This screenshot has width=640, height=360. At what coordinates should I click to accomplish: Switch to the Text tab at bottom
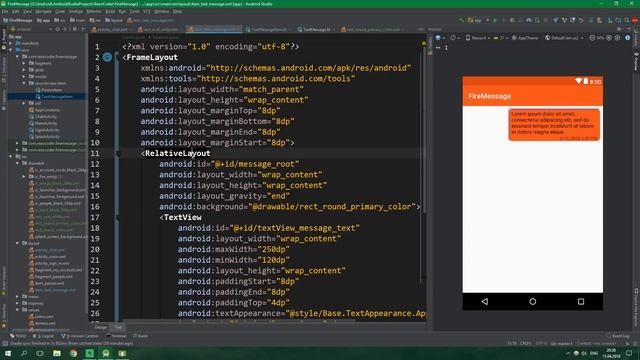(118, 327)
